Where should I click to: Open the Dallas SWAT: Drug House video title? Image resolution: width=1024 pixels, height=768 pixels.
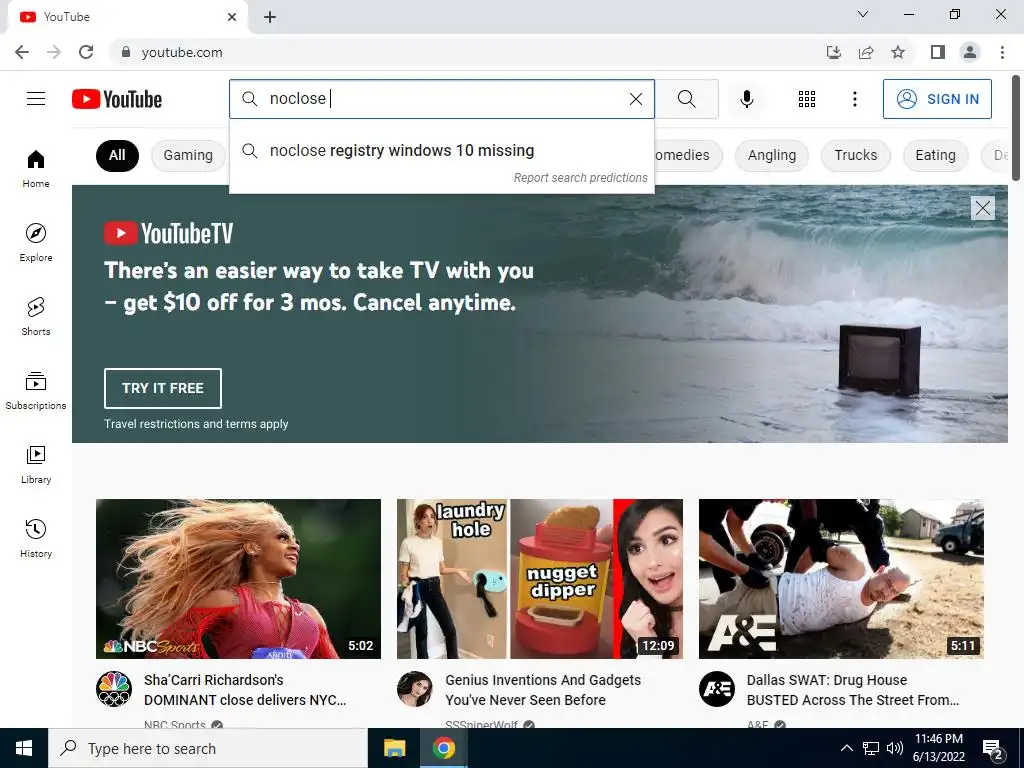[853, 690]
